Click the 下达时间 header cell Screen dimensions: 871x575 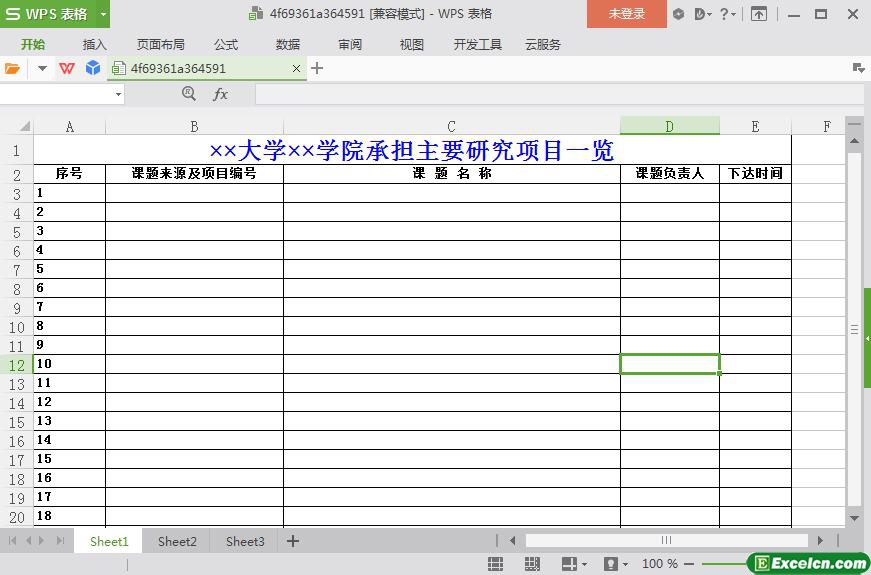tap(755, 174)
